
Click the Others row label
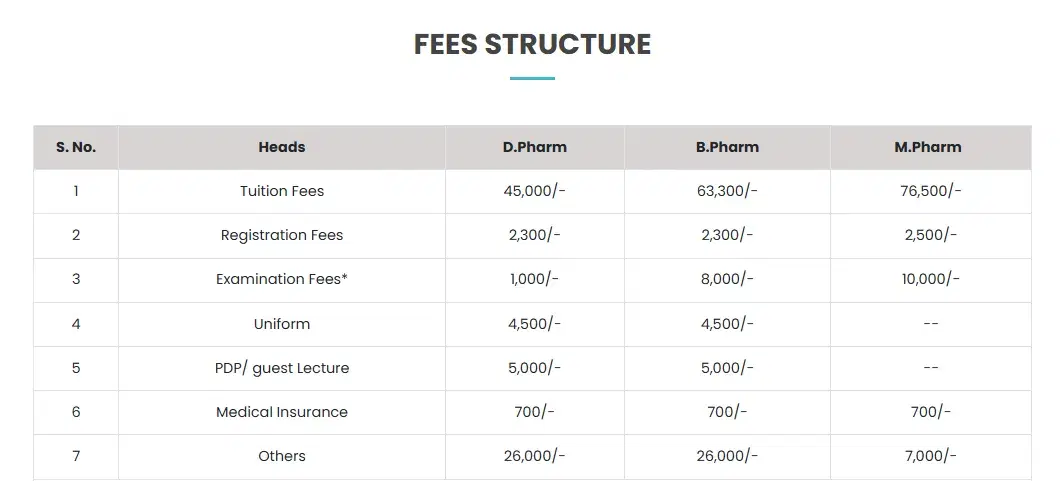(282, 456)
